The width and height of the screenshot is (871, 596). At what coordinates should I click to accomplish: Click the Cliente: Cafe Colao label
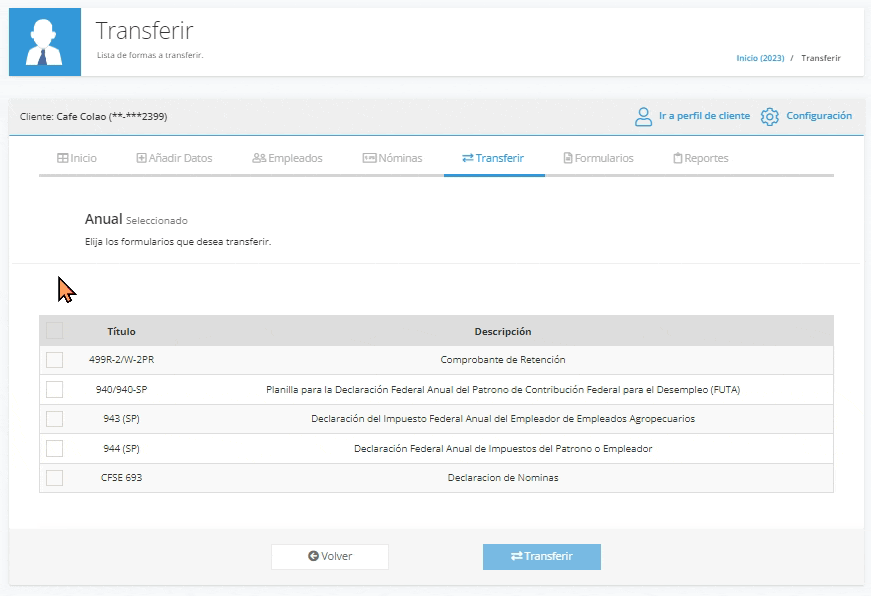pyautogui.click(x=93, y=117)
